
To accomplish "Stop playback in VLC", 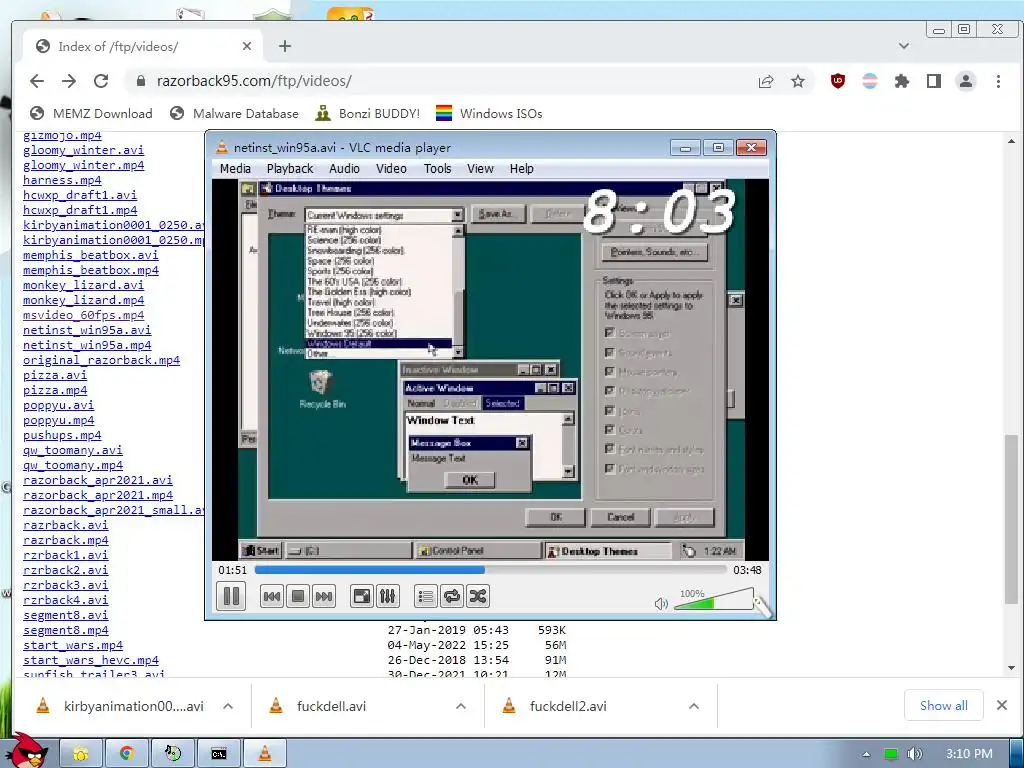I will pyautogui.click(x=298, y=596).
